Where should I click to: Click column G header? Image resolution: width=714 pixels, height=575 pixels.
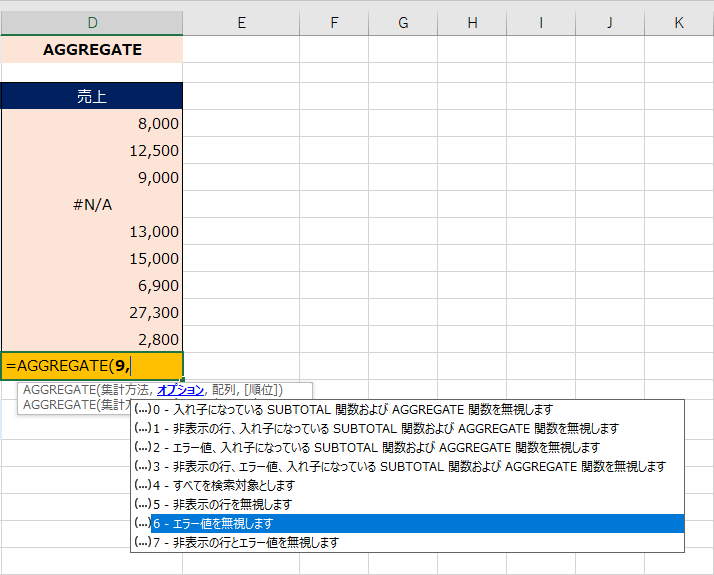(x=402, y=22)
